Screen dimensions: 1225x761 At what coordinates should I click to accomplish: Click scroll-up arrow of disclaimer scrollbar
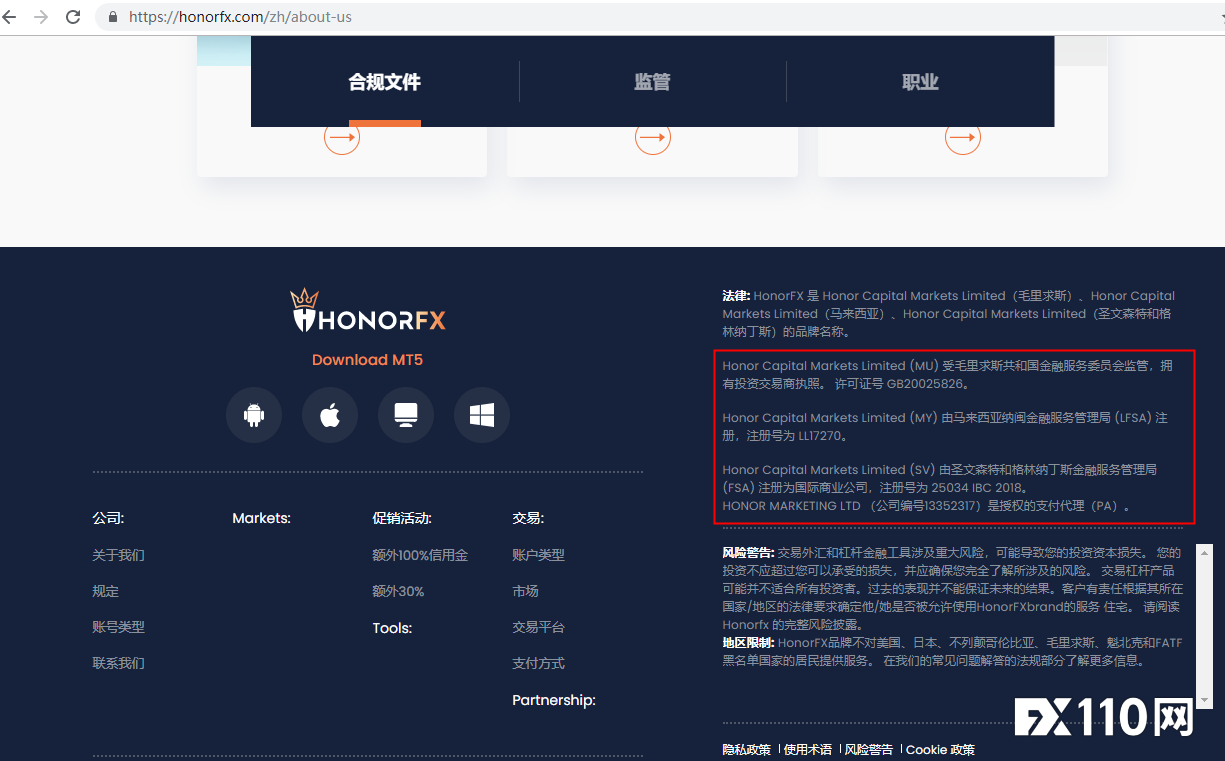(x=1204, y=551)
